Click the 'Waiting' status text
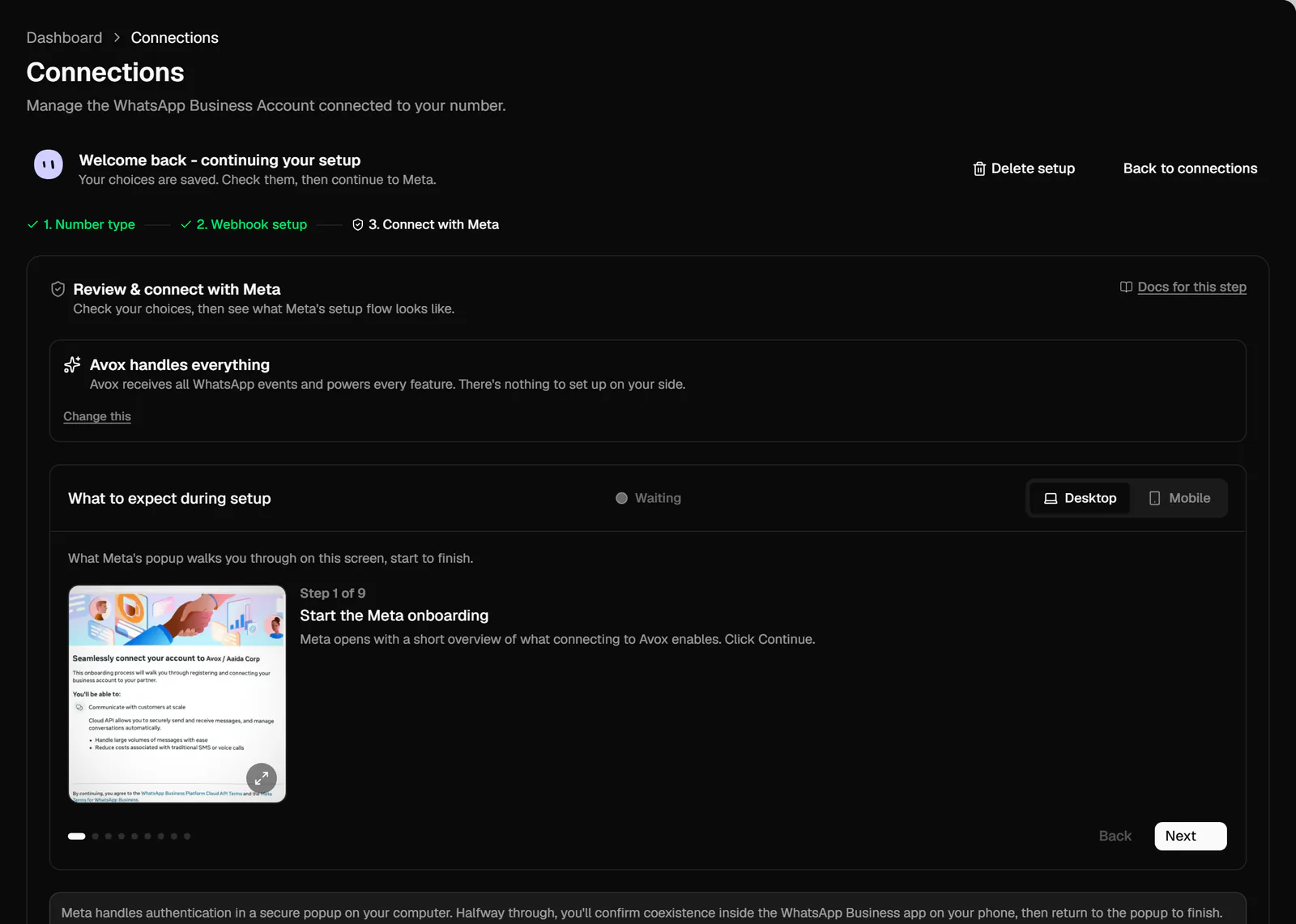The width and height of the screenshot is (1296, 924). [x=658, y=498]
